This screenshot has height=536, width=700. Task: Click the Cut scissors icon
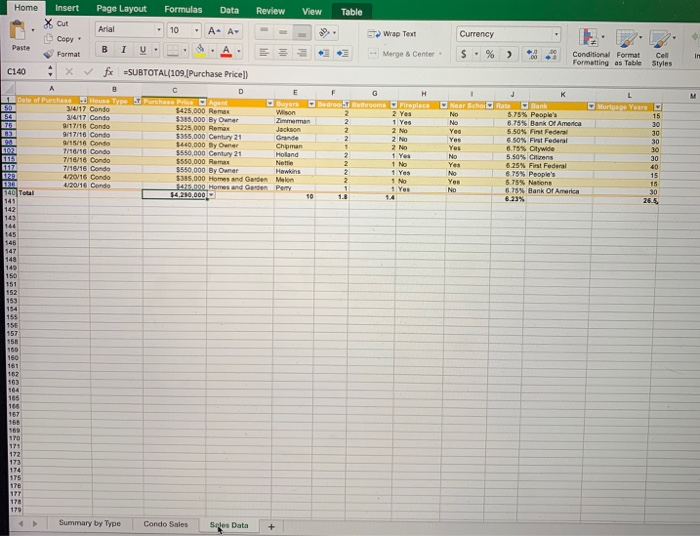[x=48, y=24]
